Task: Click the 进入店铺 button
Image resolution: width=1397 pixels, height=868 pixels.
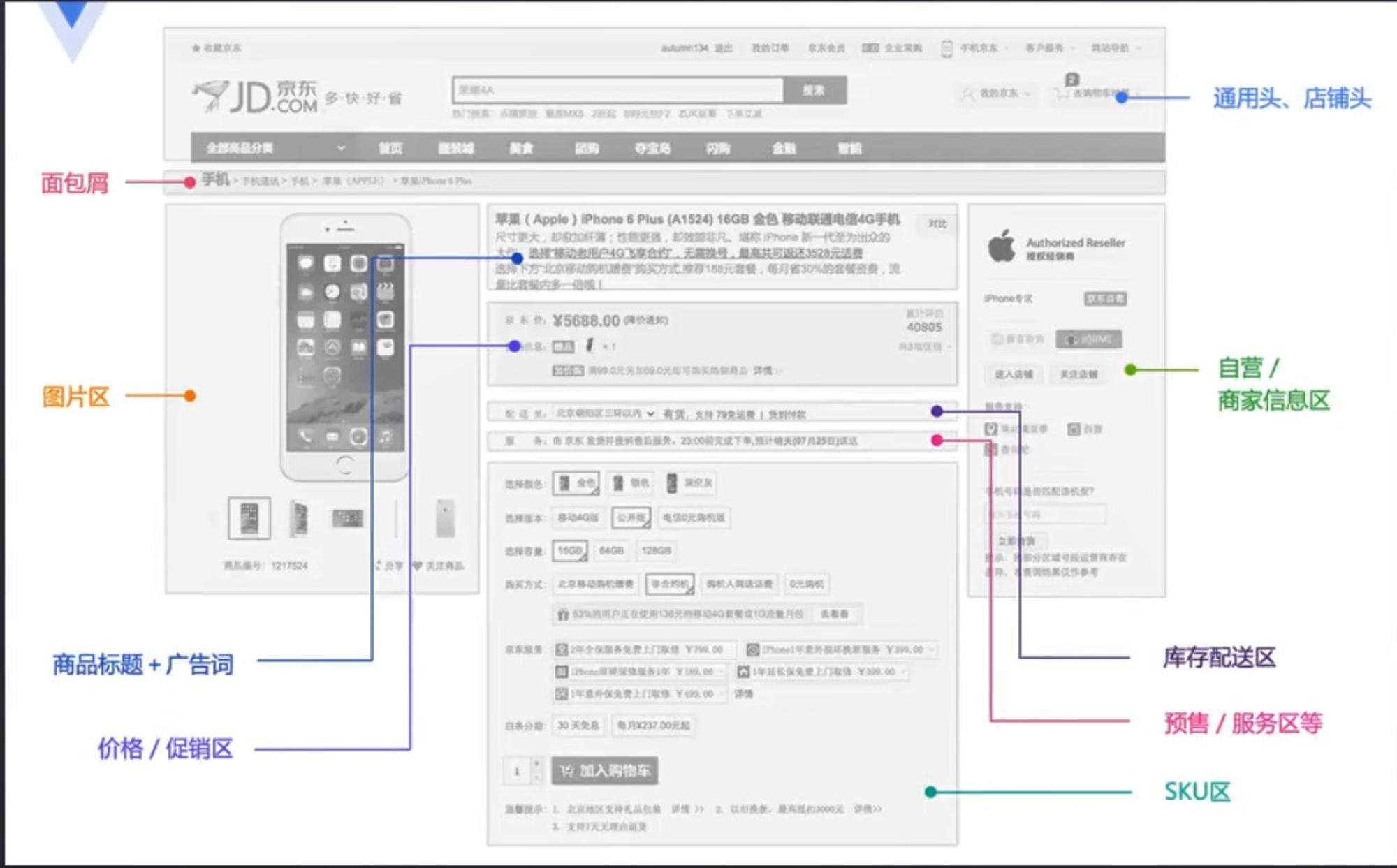Action: click(x=1014, y=374)
